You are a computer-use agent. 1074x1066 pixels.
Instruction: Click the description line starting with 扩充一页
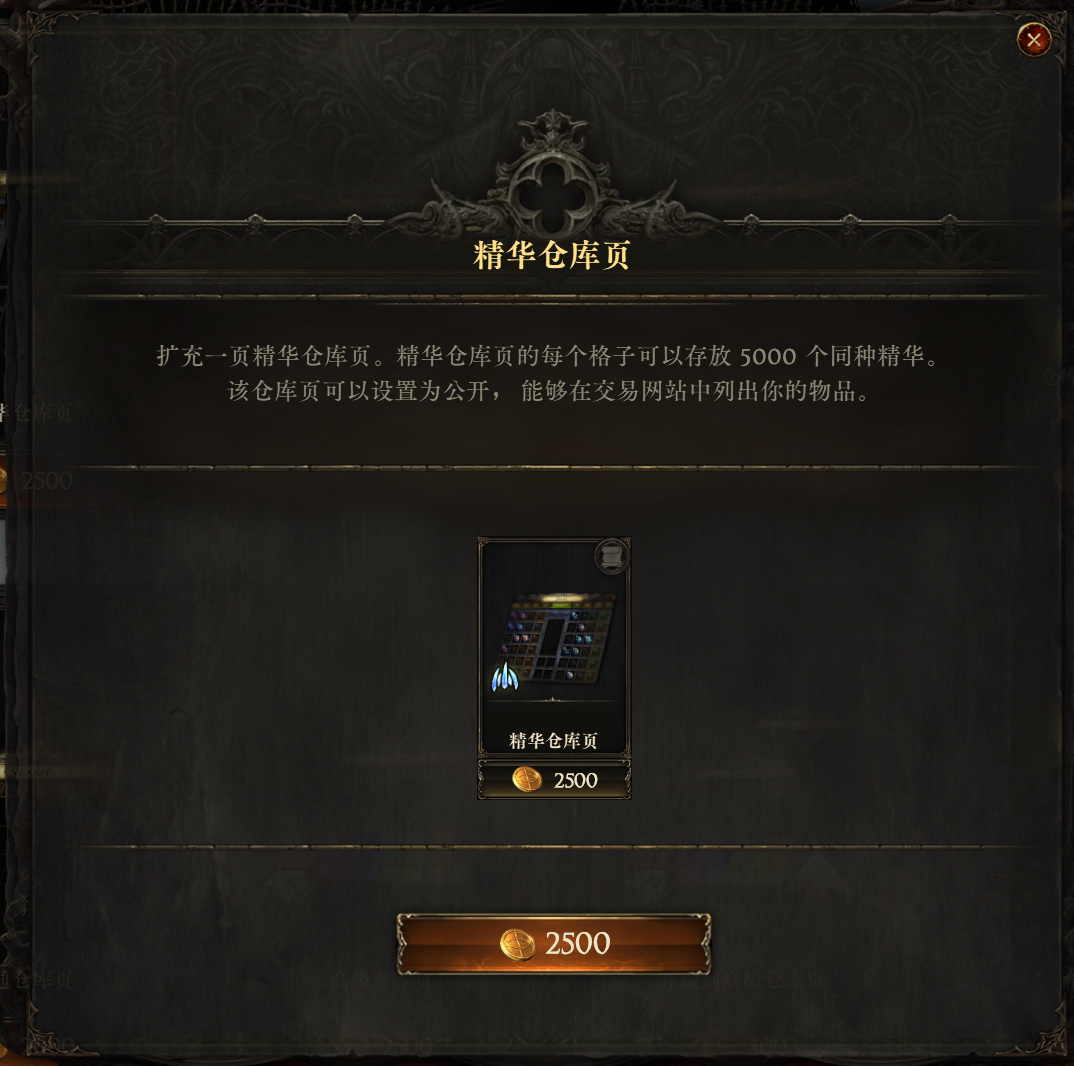pos(548,356)
